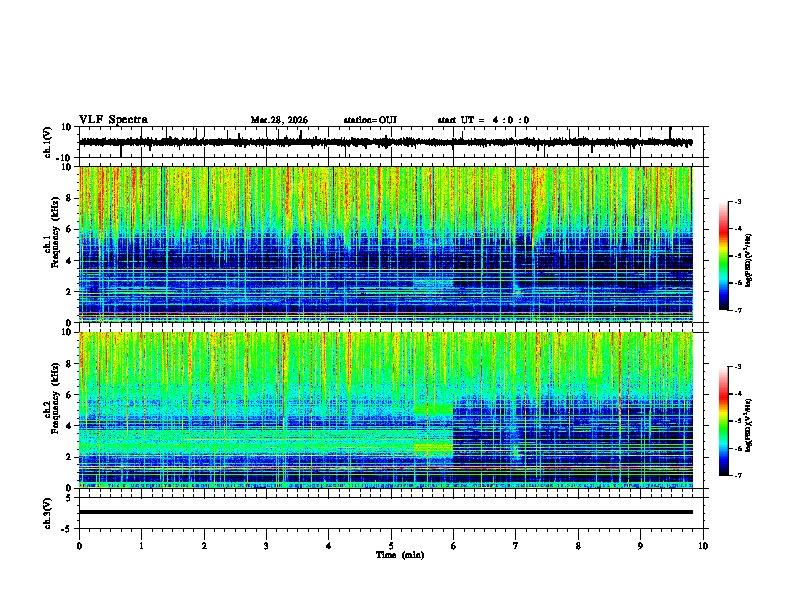
Task: Click the '8' kHz tick on ch.2 spectrogram
Action: pyautogui.click(x=70, y=364)
